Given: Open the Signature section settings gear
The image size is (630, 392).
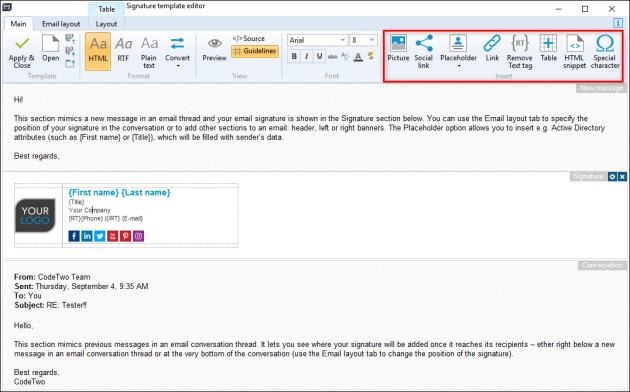Looking at the screenshot, I should (612, 177).
